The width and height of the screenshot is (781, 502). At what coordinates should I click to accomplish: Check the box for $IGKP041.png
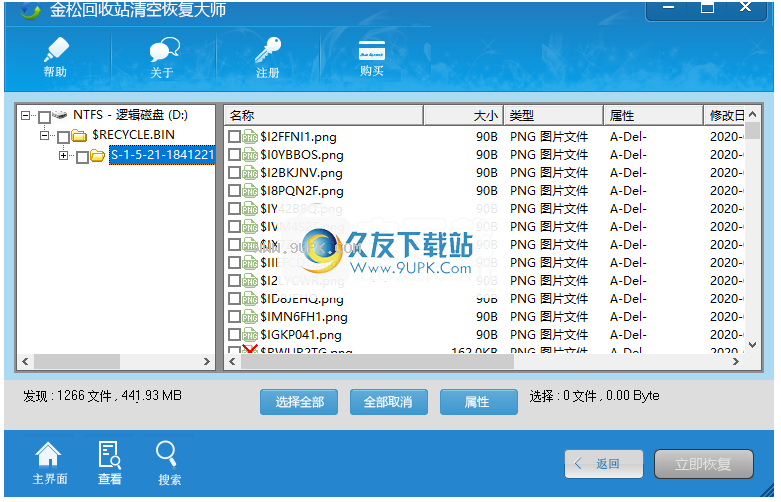tap(234, 335)
